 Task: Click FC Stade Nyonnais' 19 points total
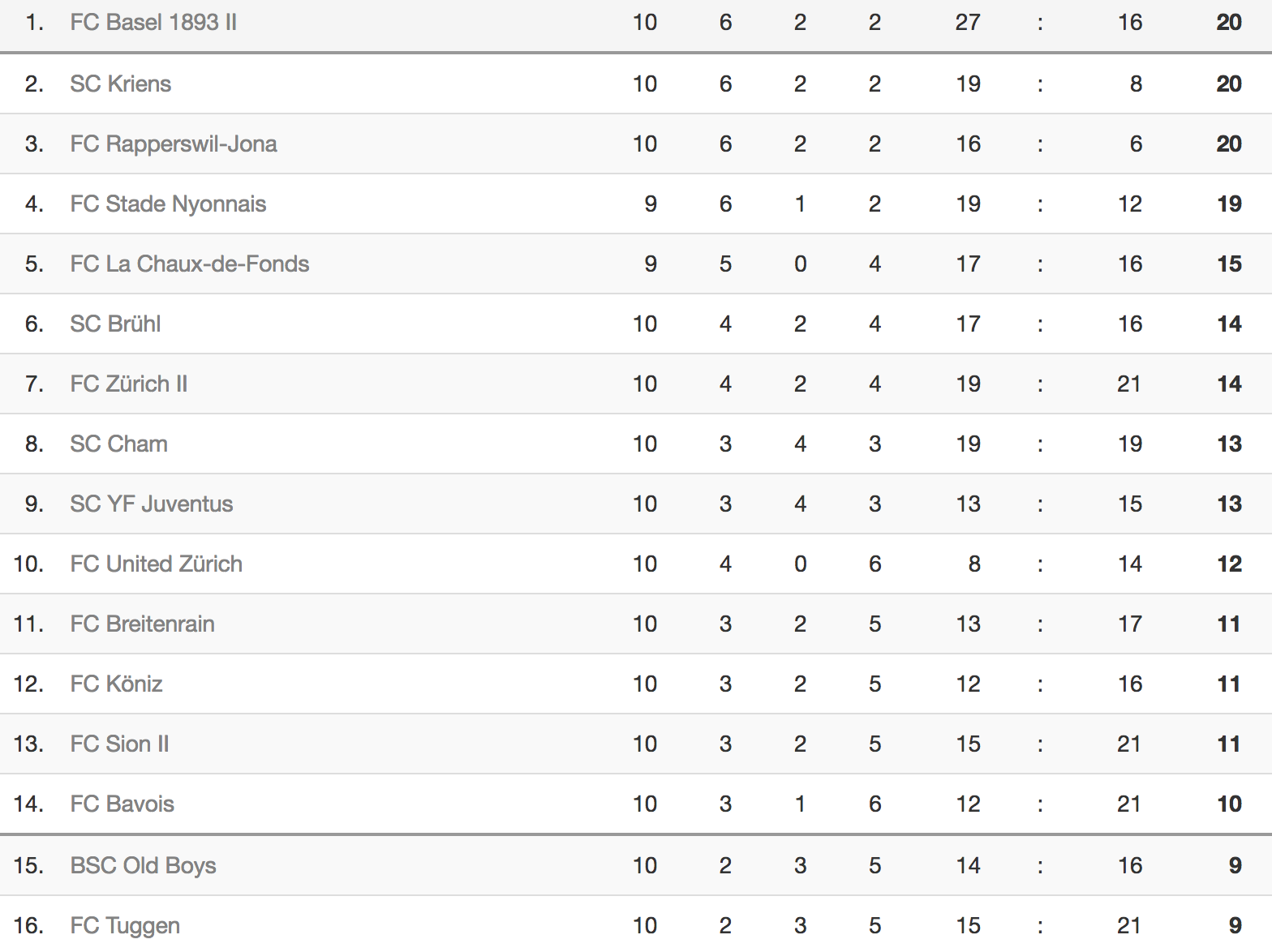pos(1229,204)
